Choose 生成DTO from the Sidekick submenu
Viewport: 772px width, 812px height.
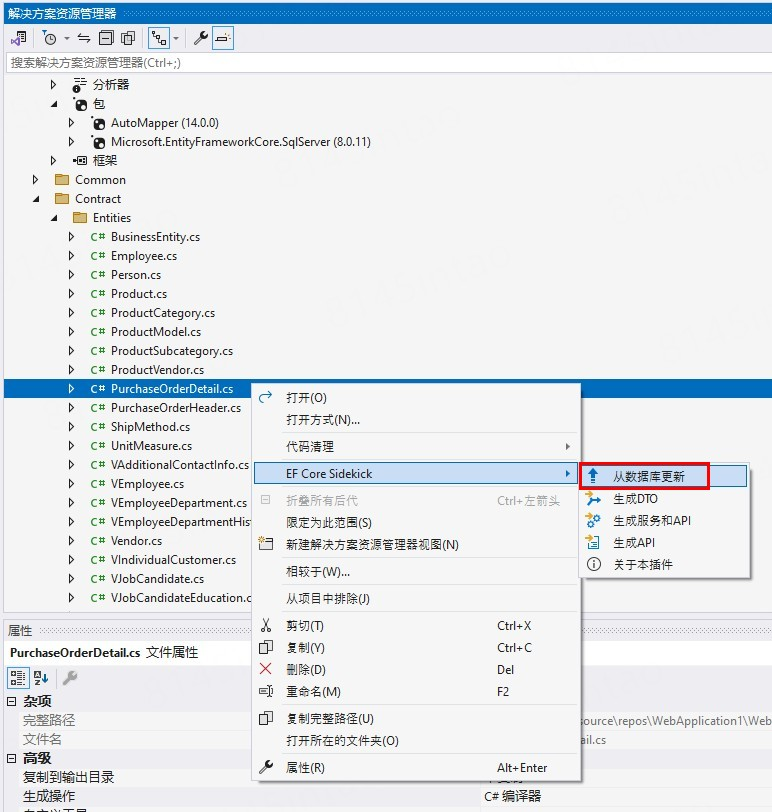[x=635, y=498]
